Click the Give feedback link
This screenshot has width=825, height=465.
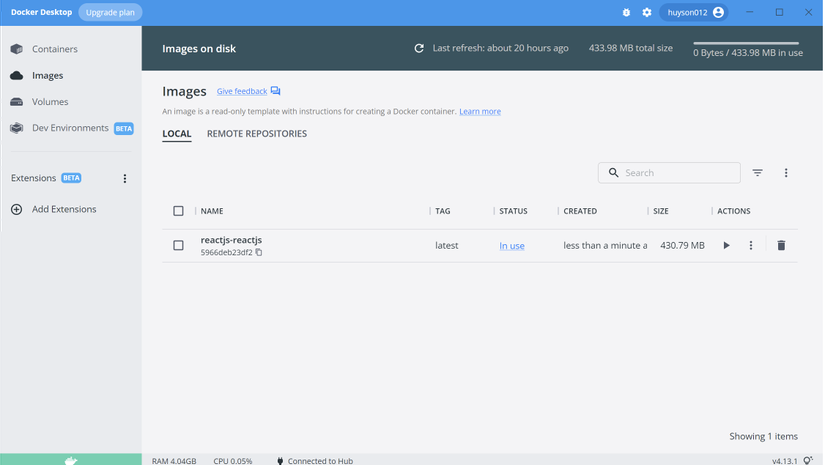[242, 91]
